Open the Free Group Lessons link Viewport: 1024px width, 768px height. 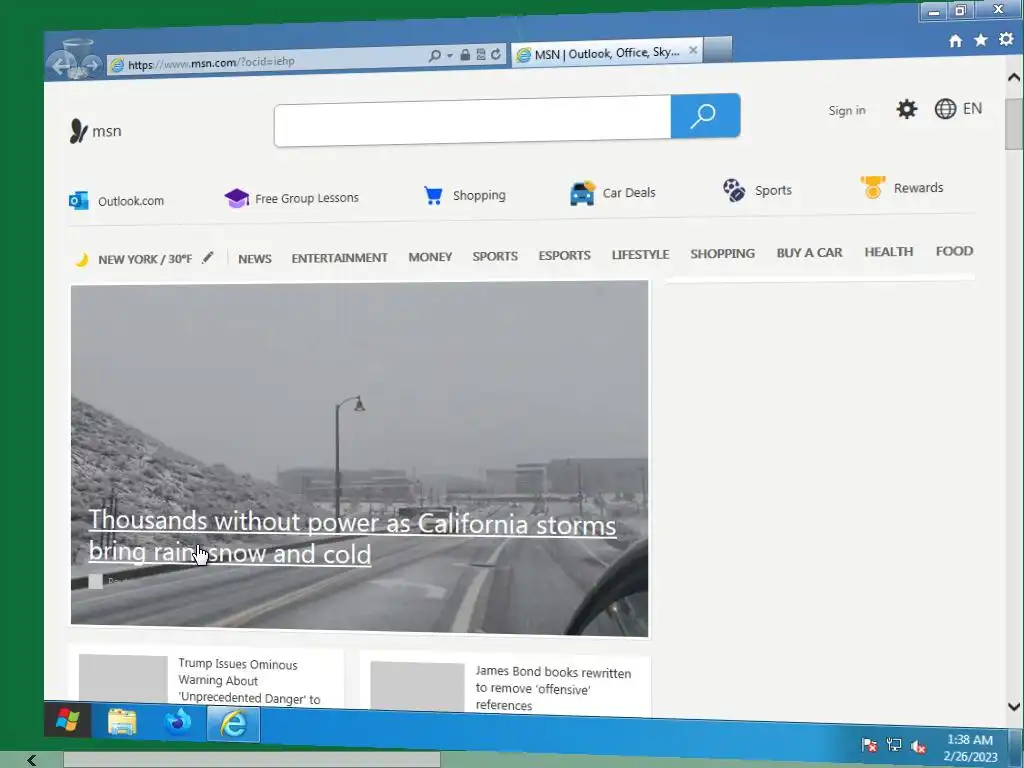point(306,198)
